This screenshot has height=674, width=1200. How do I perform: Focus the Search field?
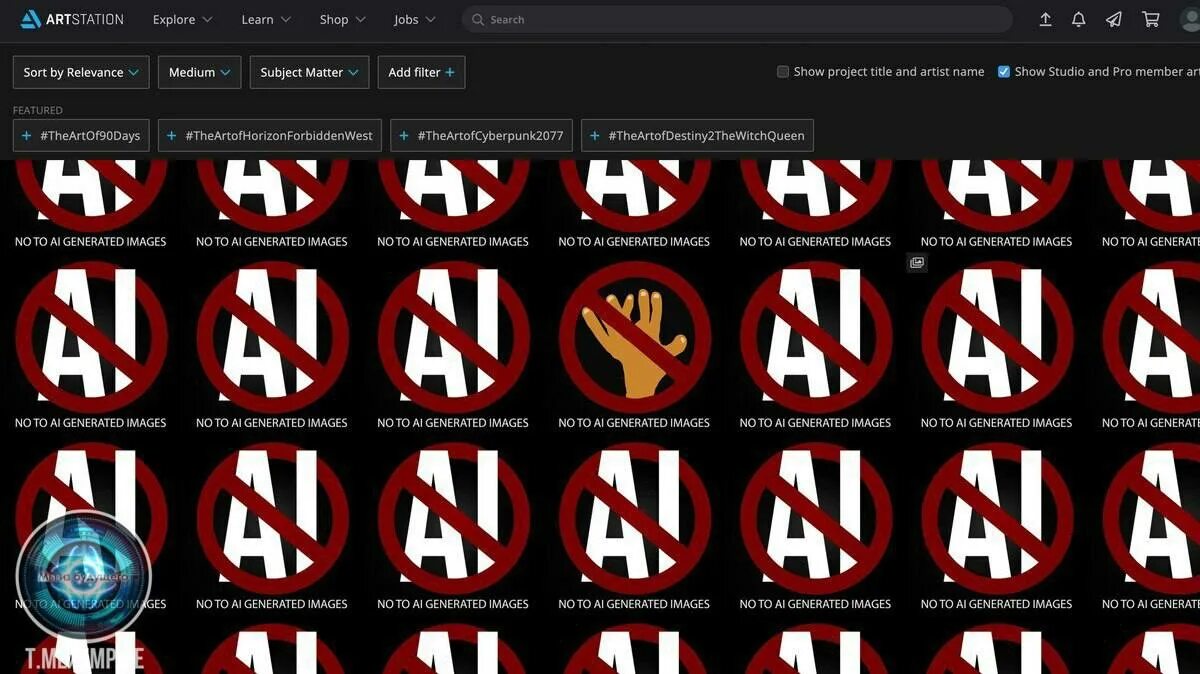pos(737,19)
